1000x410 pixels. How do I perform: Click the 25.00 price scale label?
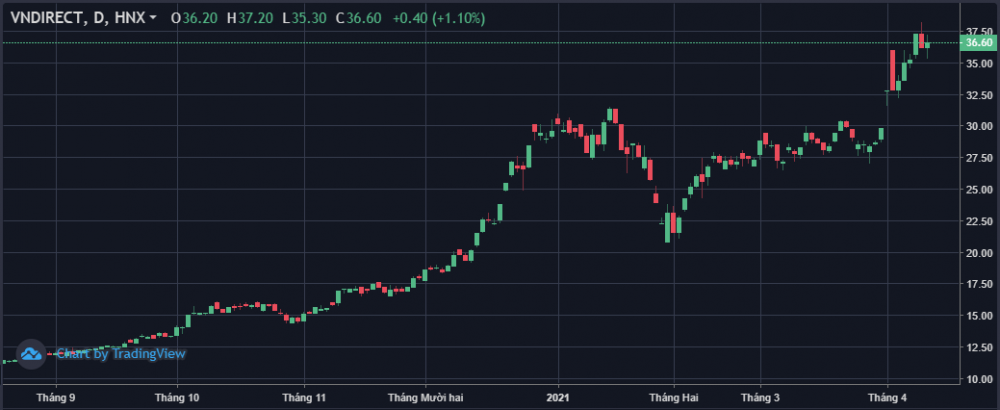979,190
